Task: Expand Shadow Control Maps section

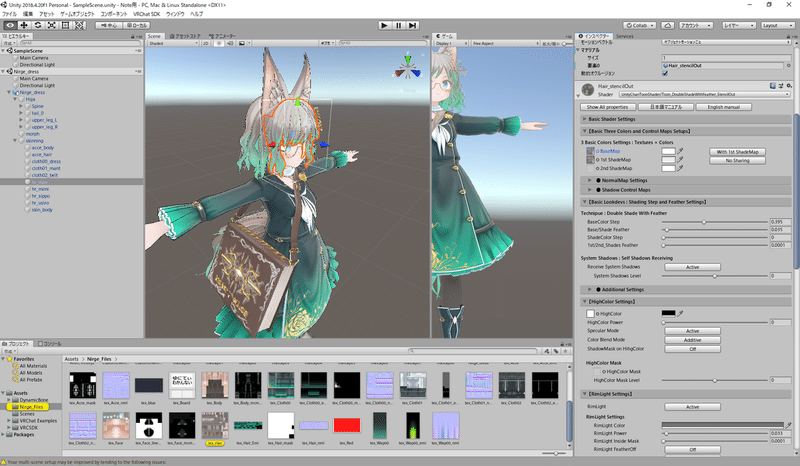Action: [x=686, y=190]
